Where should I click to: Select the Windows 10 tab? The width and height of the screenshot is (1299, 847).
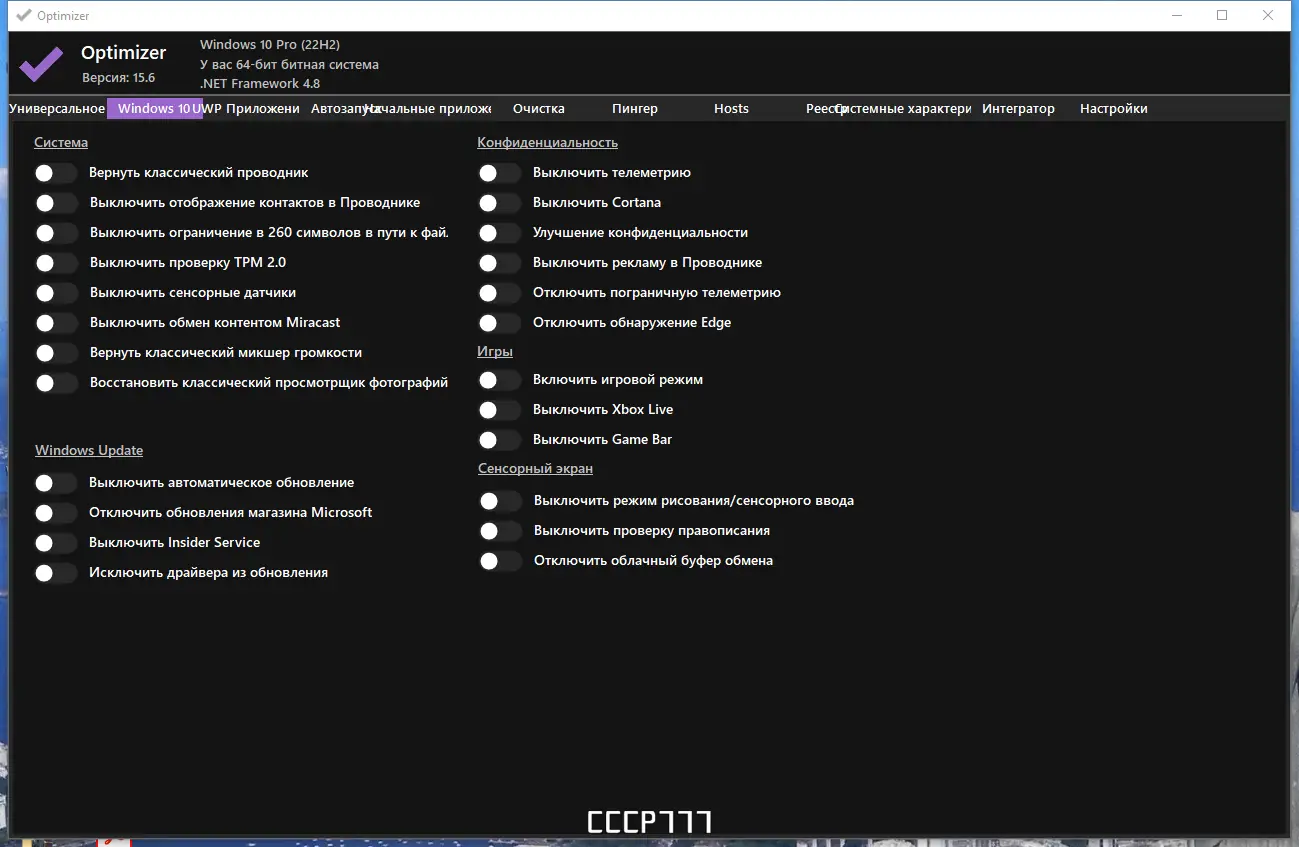coord(155,108)
